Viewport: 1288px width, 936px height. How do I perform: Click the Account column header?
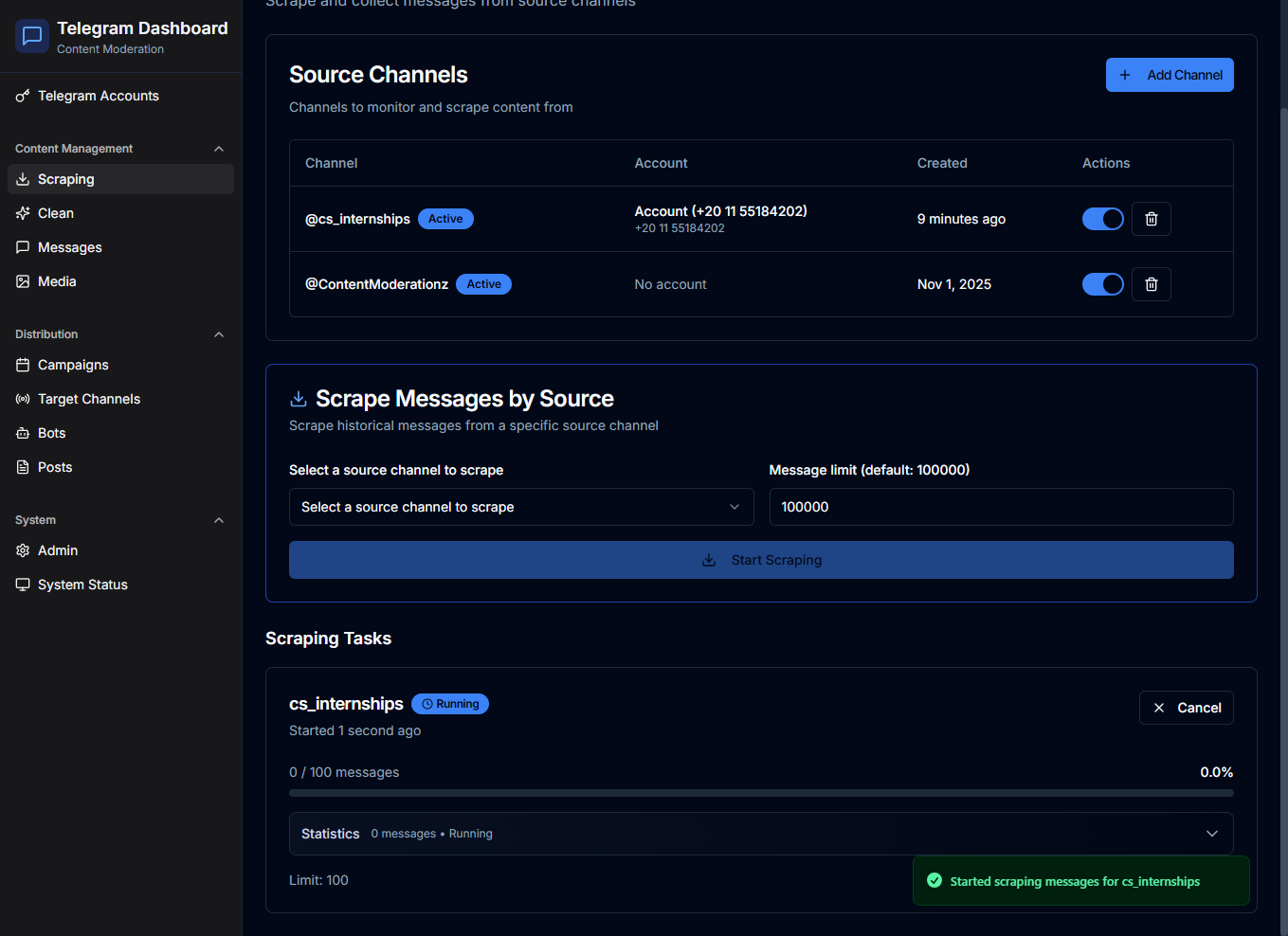click(x=662, y=163)
